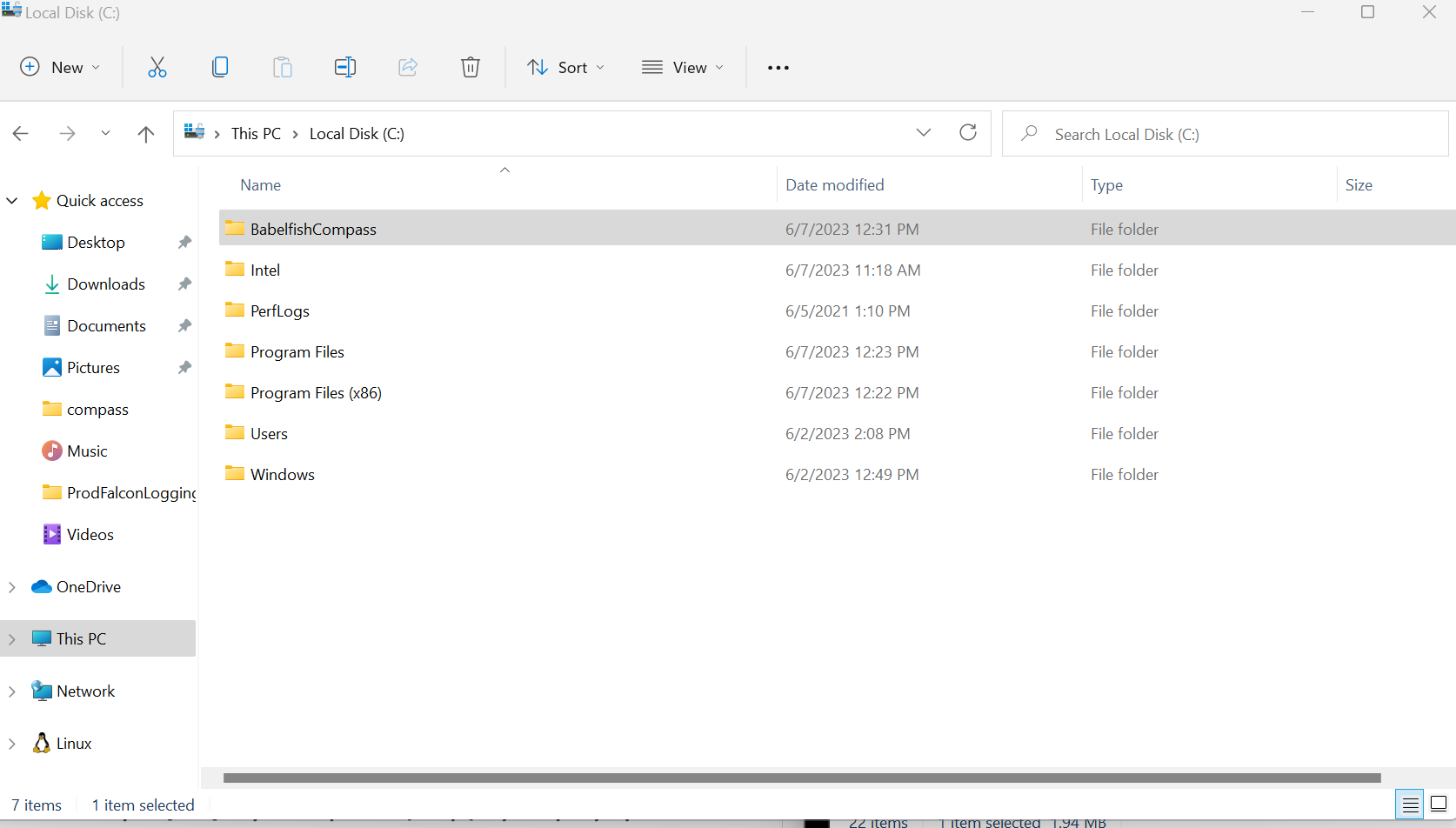Image resolution: width=1456 pixels, height=828 pixels.
Task: Click the pin icon next to Desktop
Action: 184,243
